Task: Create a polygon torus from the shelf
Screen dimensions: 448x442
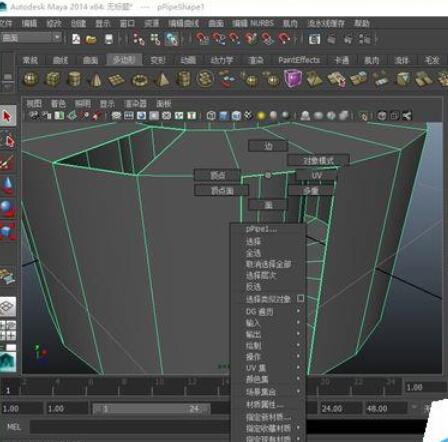Action: coord(140,80)
